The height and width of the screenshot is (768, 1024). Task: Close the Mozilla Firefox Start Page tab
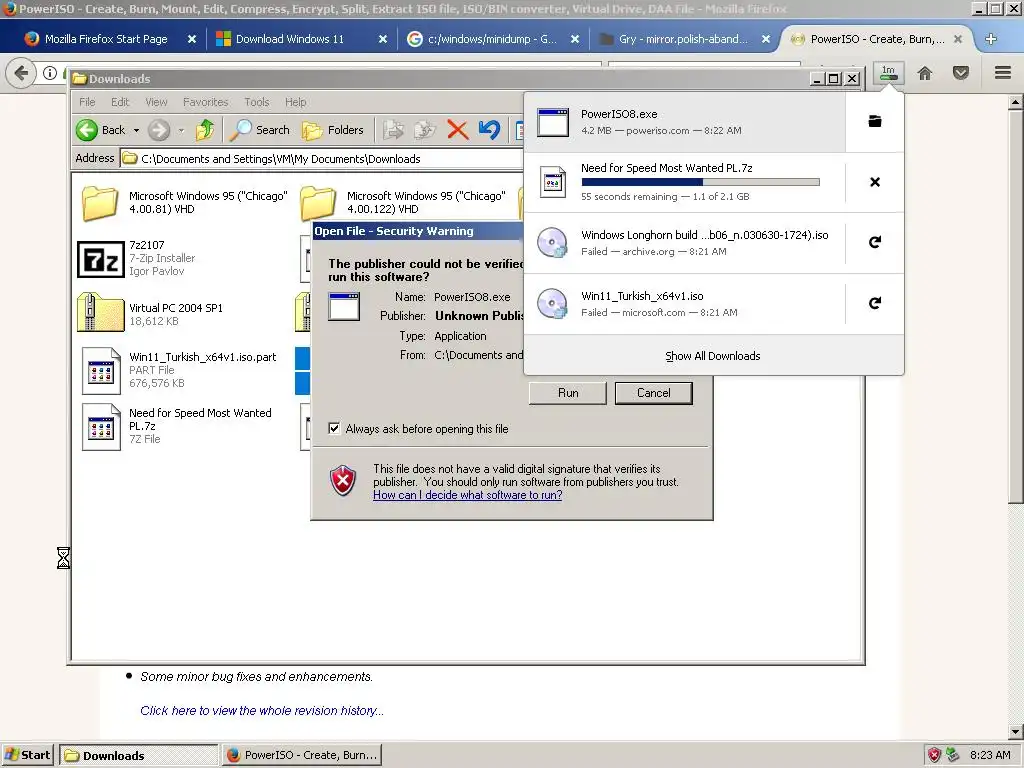[191, 39]
